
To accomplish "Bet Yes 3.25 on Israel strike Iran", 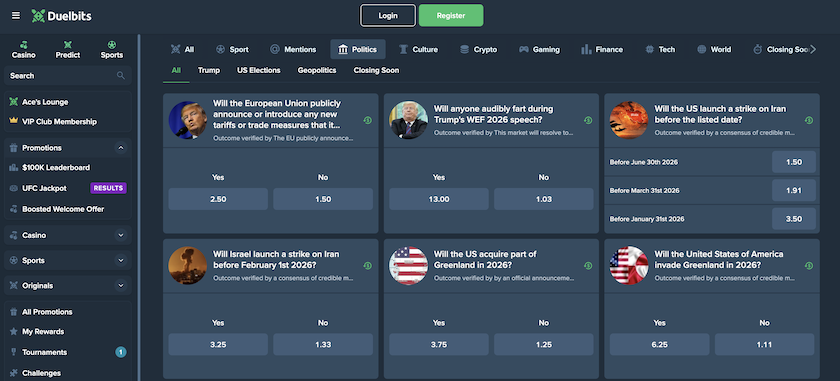I will (218, 345).
